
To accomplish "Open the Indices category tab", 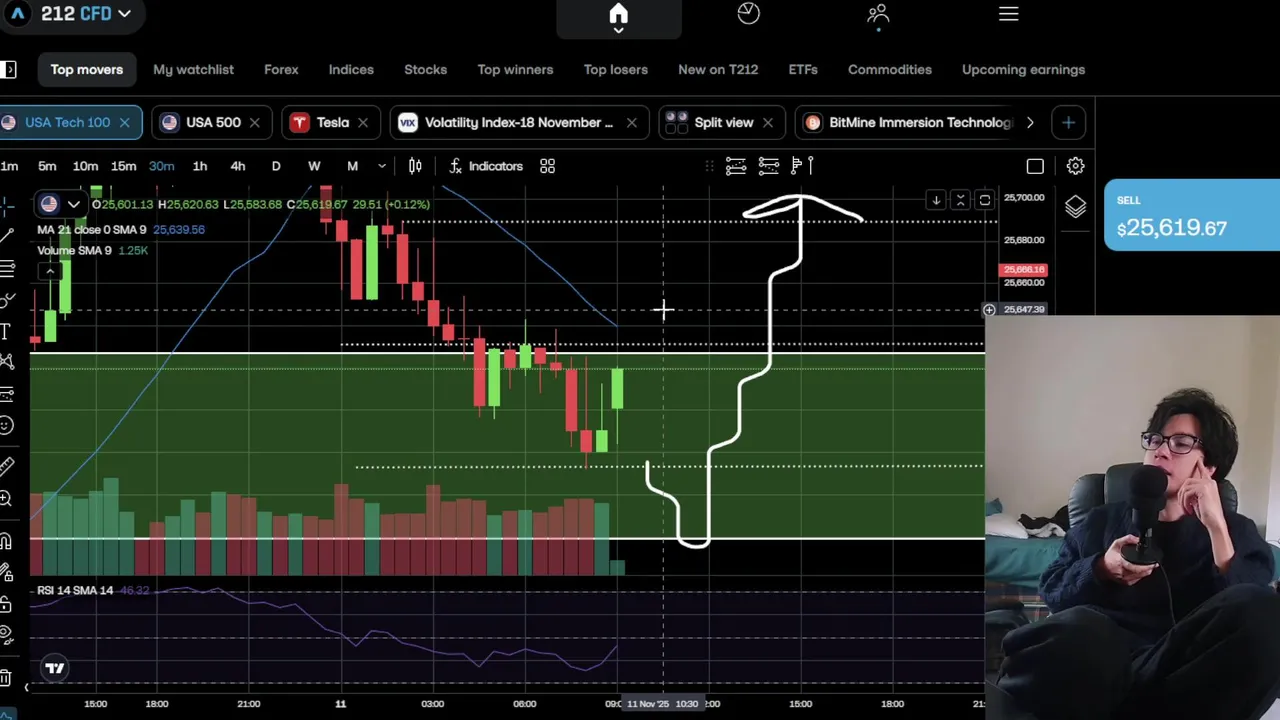I will coord(351,70).
